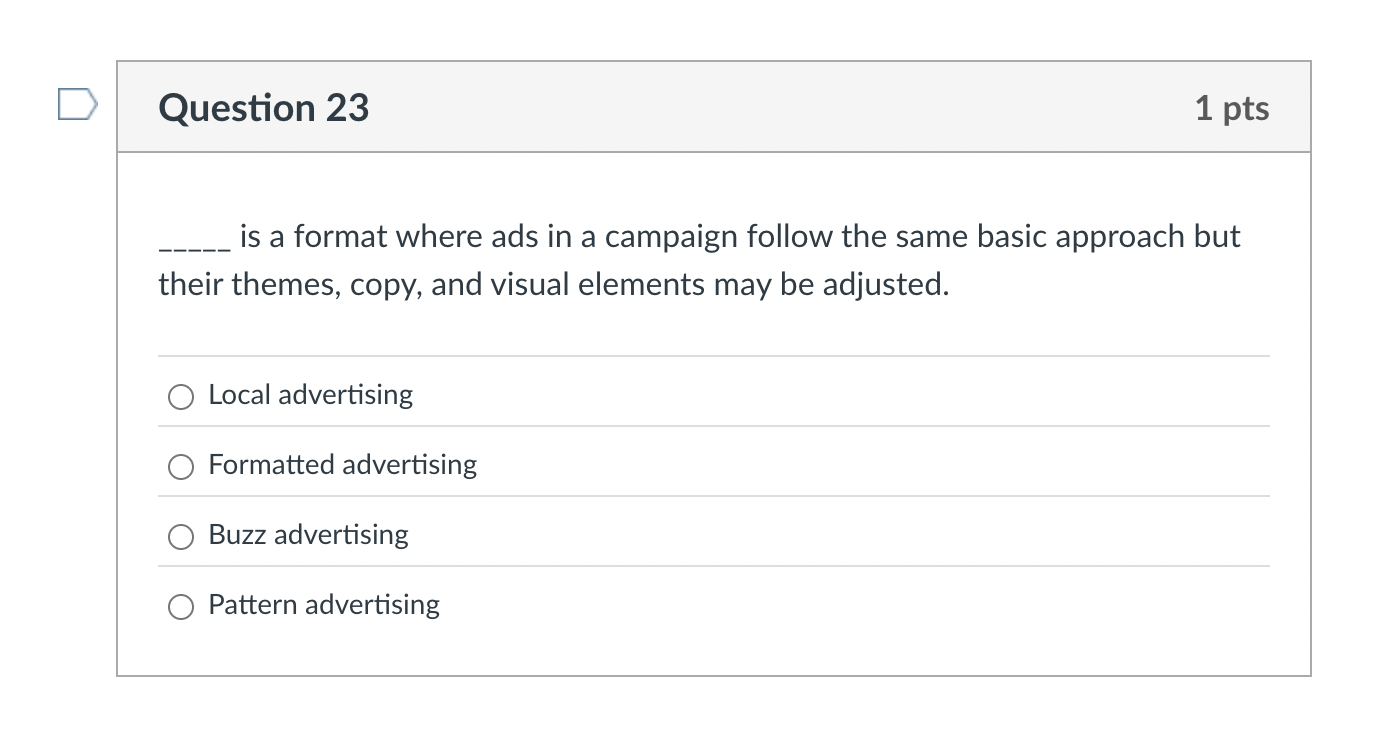Image resolution: width=1389 pixels, height=734 pixels.
Task: Select the Local advertising radio button
Action: click(x=180, y=397)
